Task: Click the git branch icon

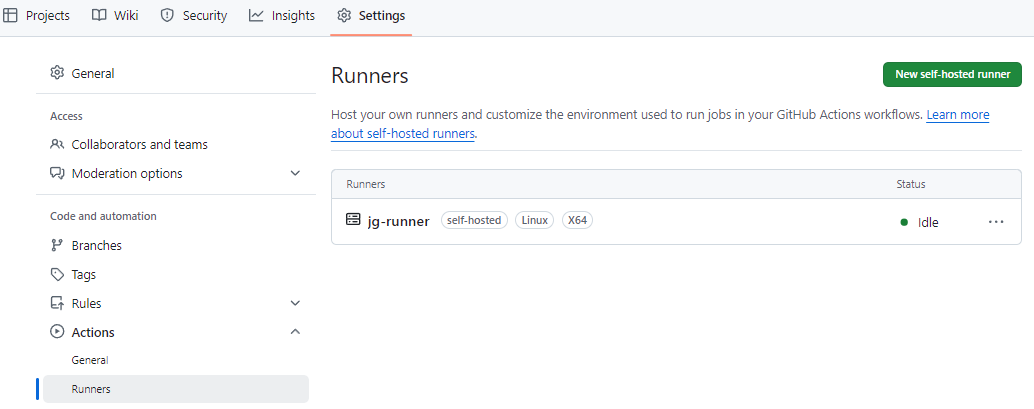Action: click(57, 245)
